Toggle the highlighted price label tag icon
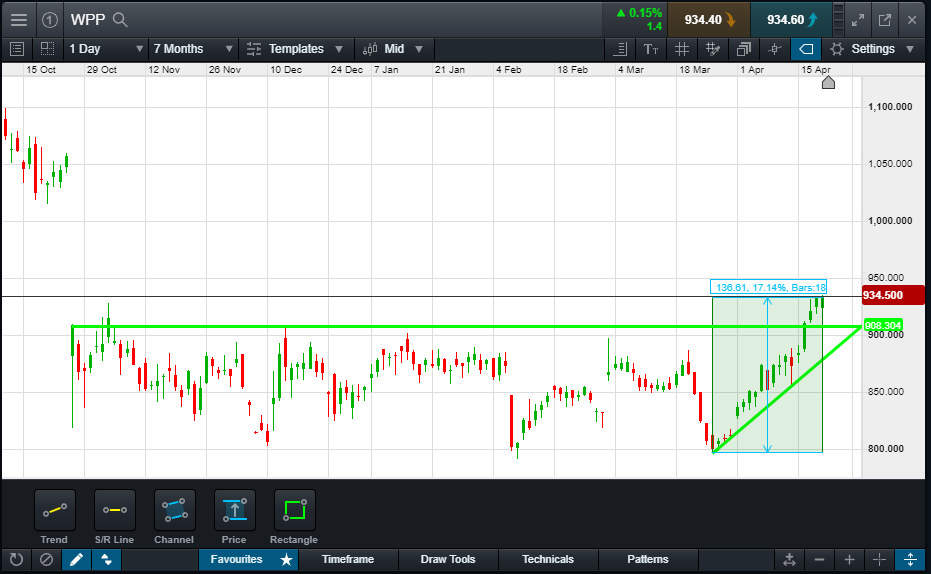 [x=806, y=49]
